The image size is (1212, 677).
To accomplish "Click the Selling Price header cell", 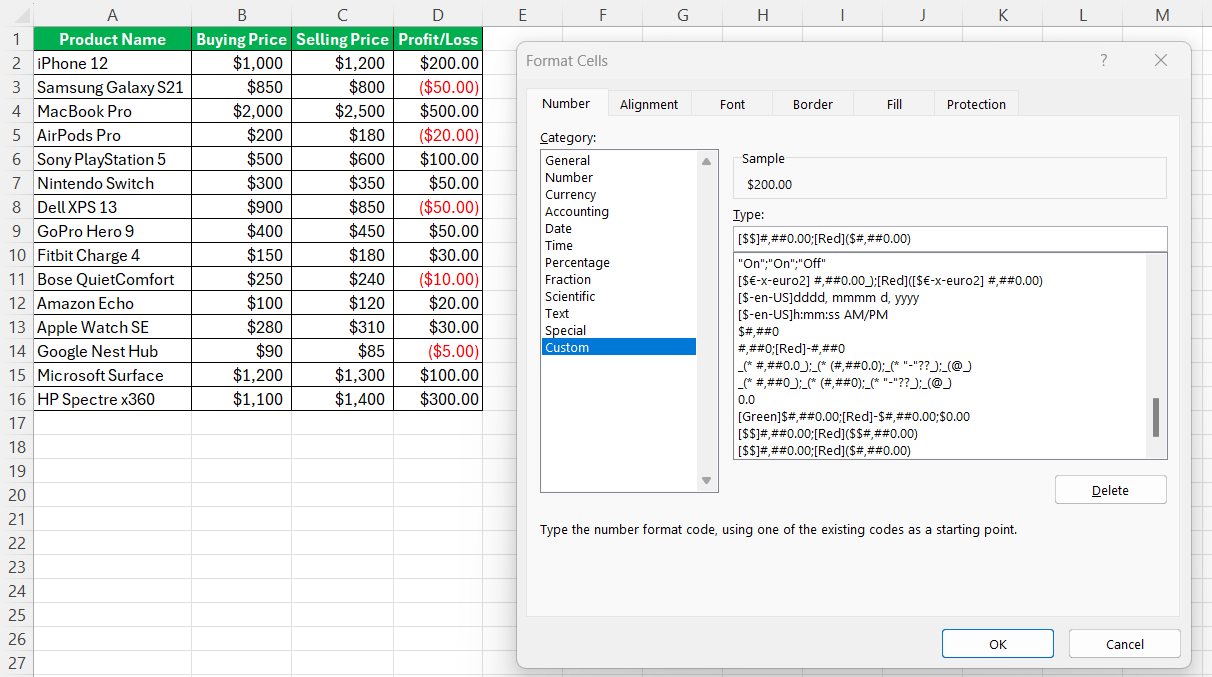I will click(x=343, y=39).
